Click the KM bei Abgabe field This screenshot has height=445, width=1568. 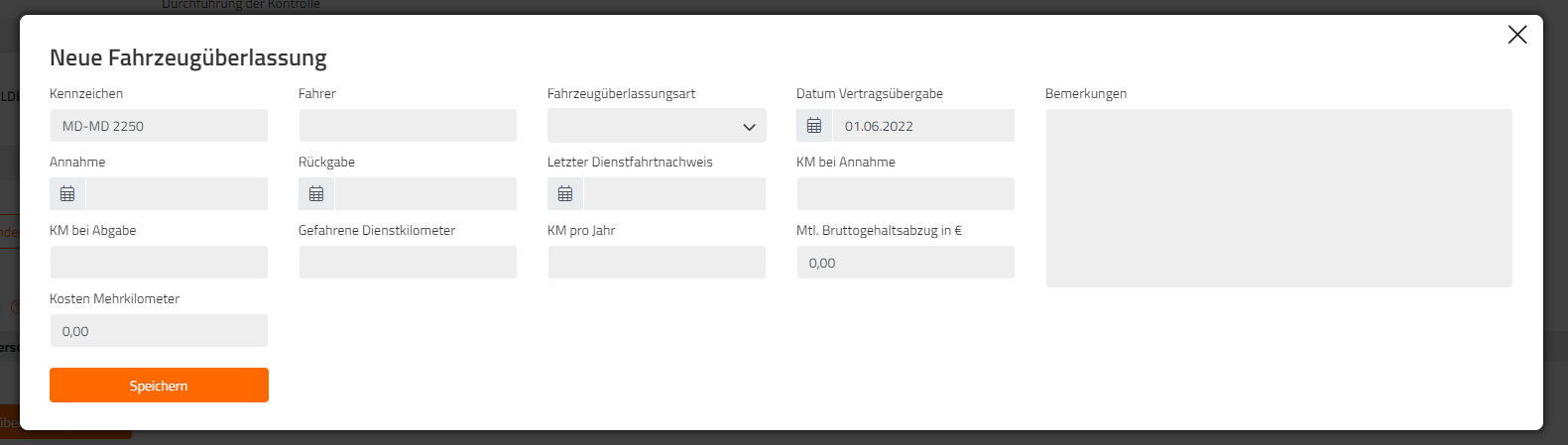point(159,263)
